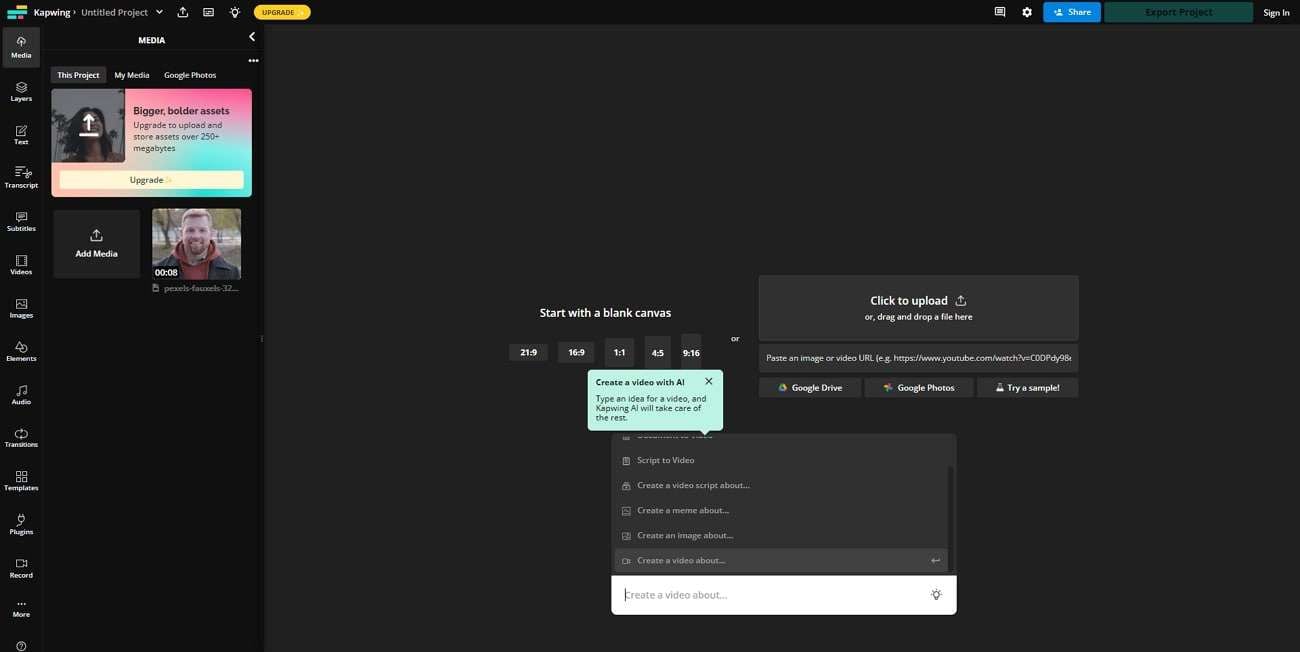This screenshot has width=1300, height=652.
Task: Click the yellow UPGRADE button
Action: click(x=282, y=12)
